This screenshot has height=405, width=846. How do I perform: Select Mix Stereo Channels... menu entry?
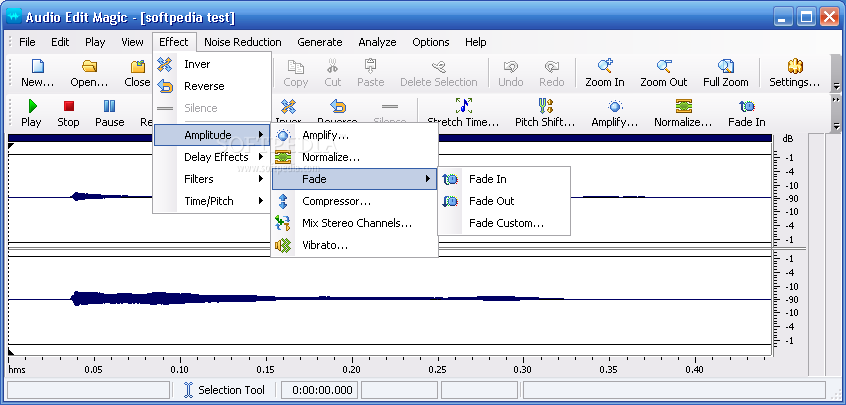pos(354,223)
